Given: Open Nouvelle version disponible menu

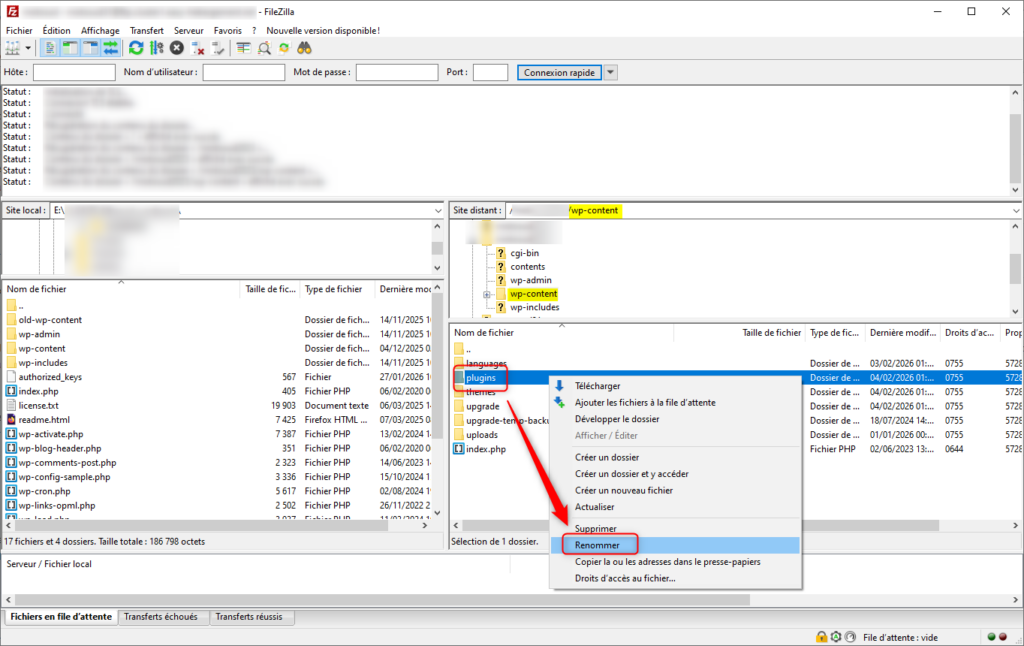Looking at the screenshot, I should click(323, 30).
